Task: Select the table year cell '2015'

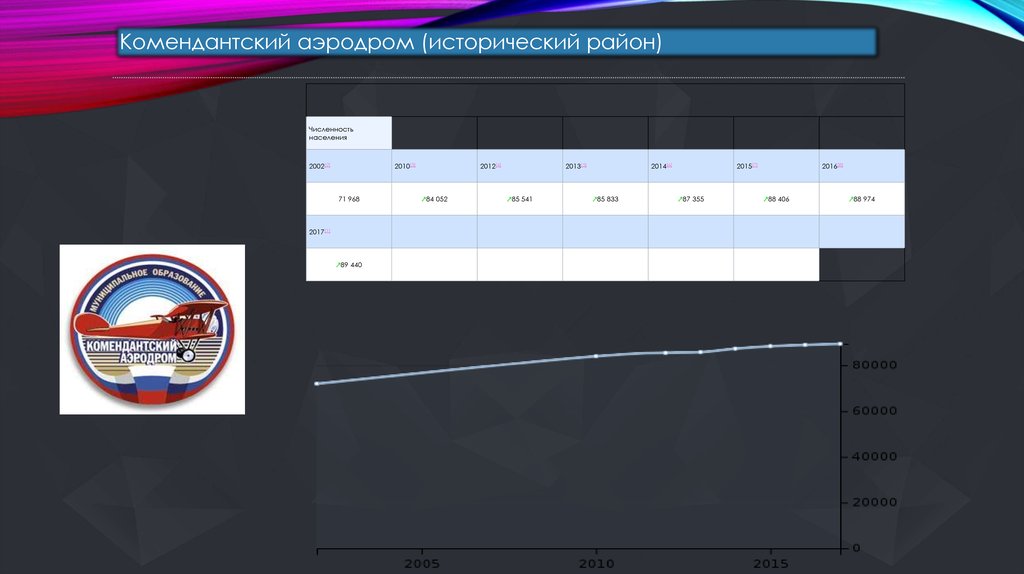Action: 776,166
